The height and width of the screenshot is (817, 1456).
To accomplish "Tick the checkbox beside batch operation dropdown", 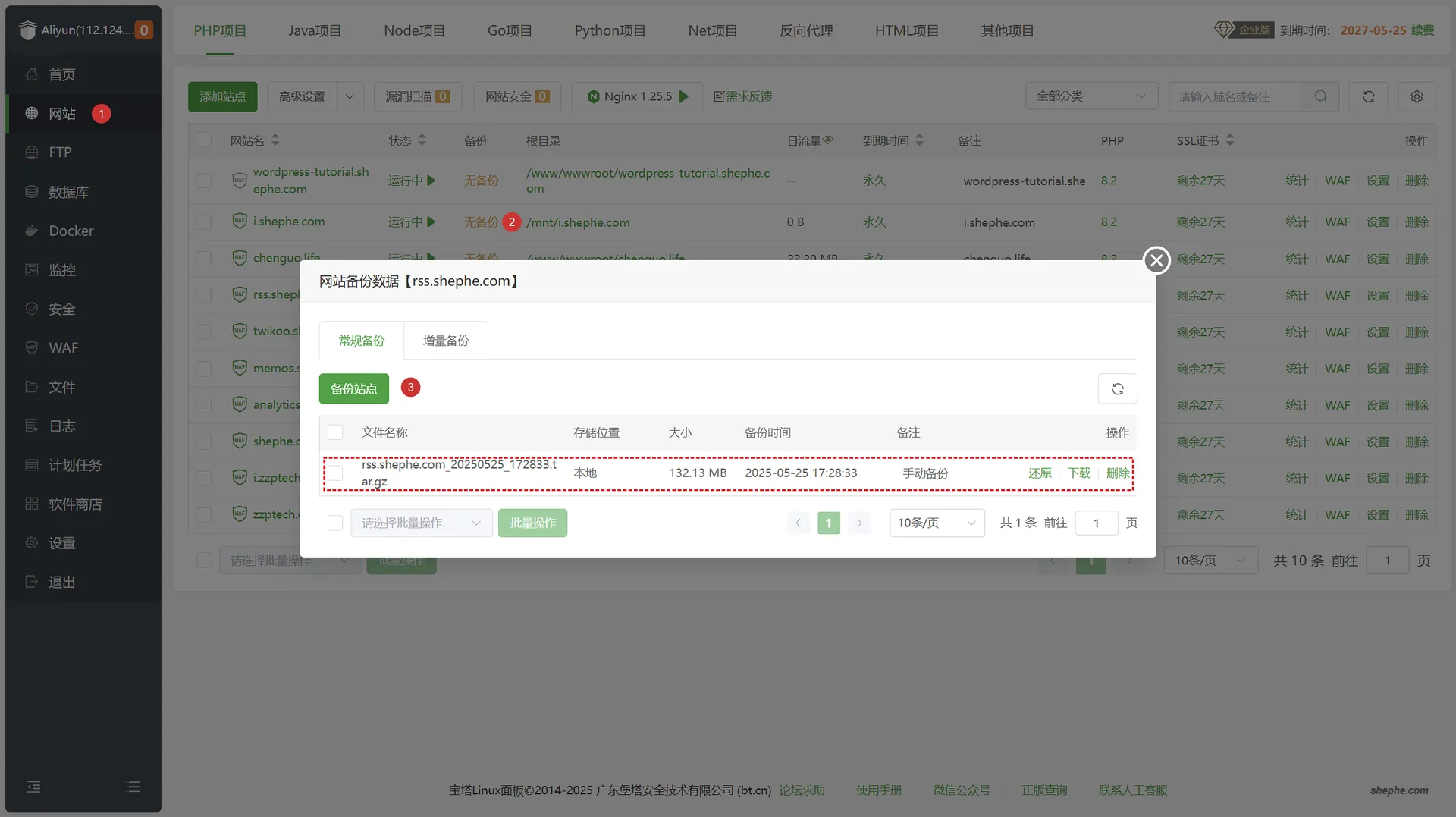I will [335, 523].
